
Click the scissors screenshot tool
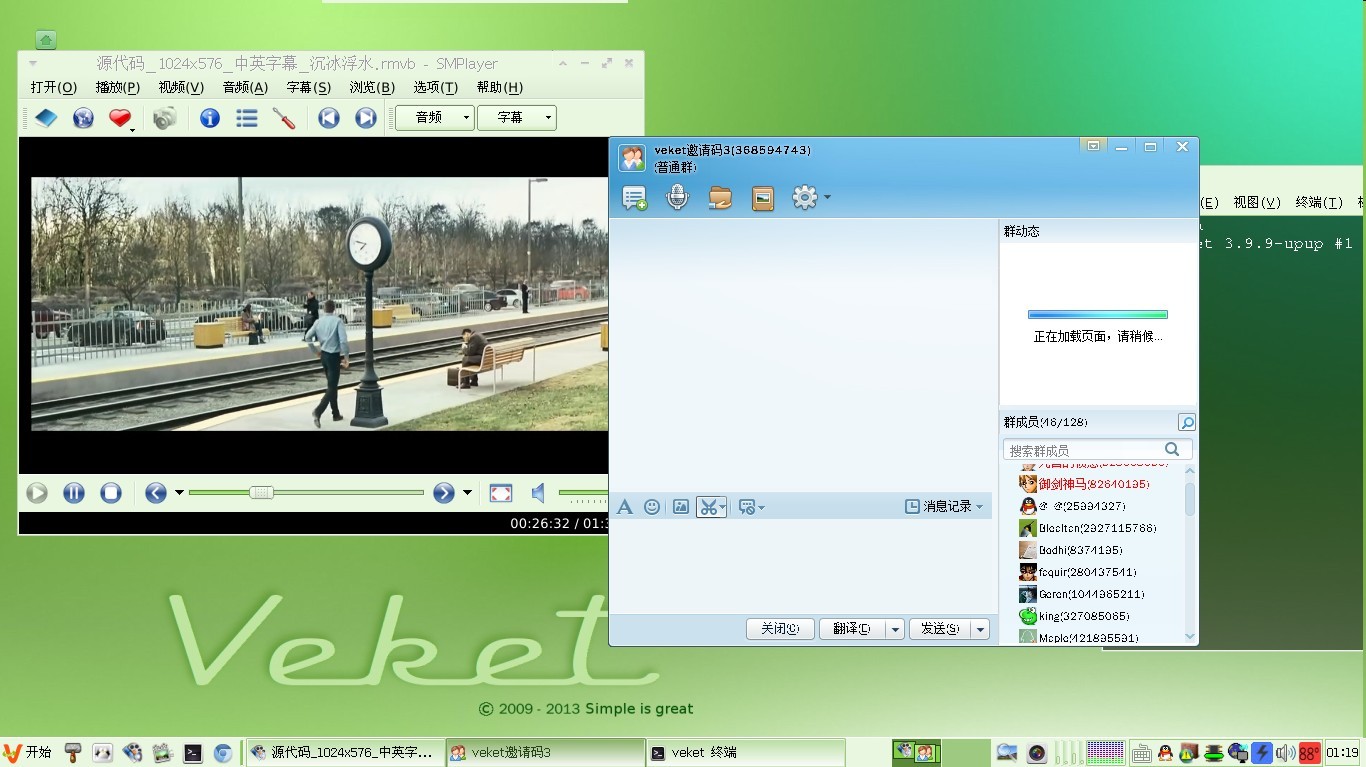[711, 507]
